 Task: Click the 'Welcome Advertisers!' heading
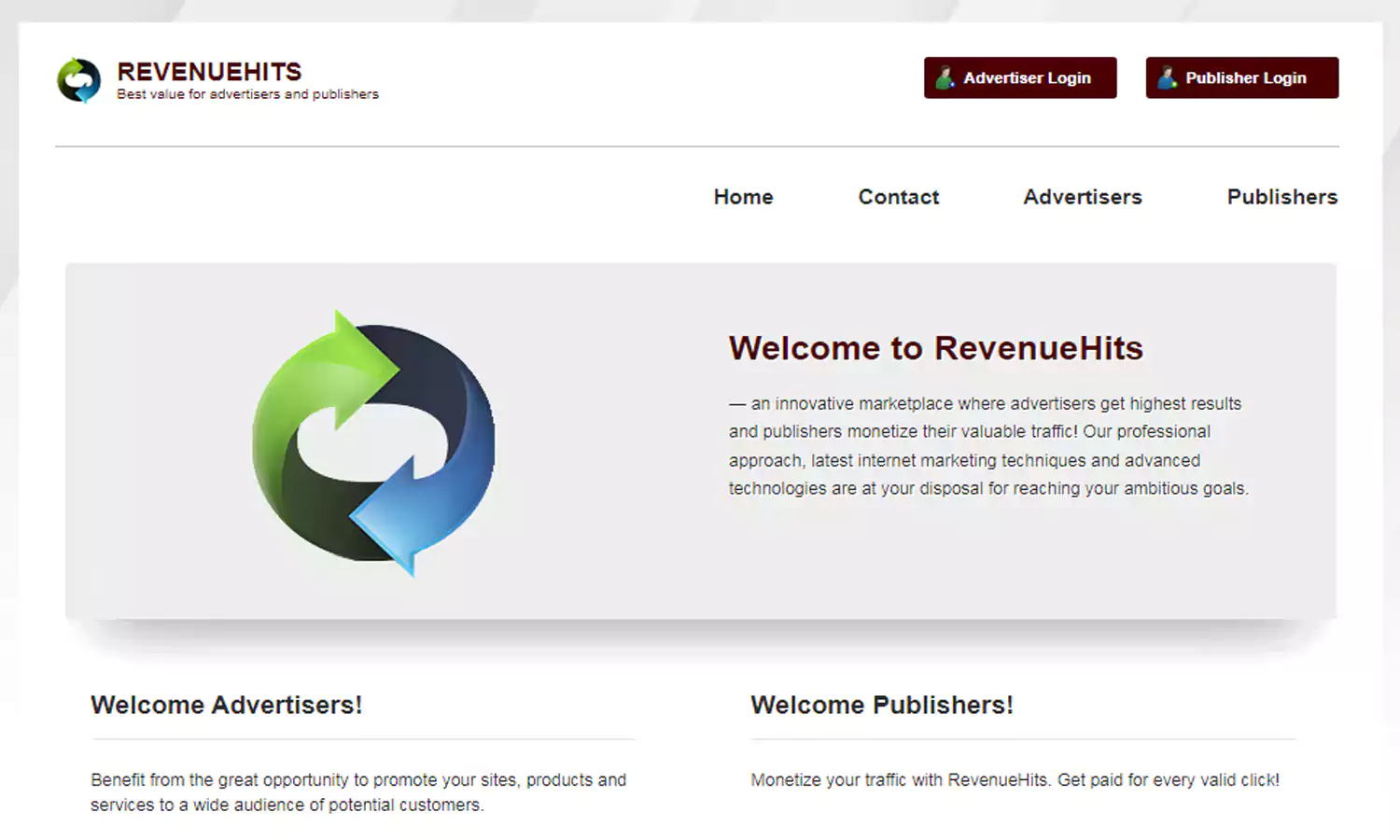tap(226, 705)
